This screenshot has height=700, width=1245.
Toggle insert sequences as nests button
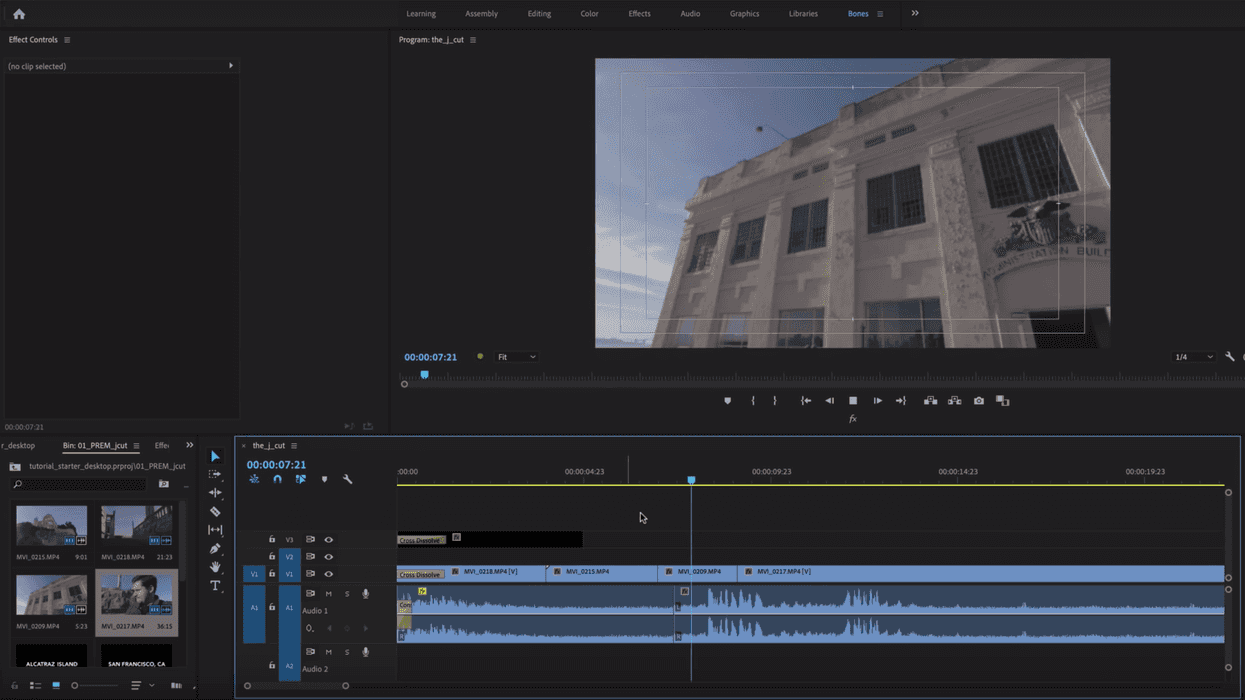pos(254,479)
